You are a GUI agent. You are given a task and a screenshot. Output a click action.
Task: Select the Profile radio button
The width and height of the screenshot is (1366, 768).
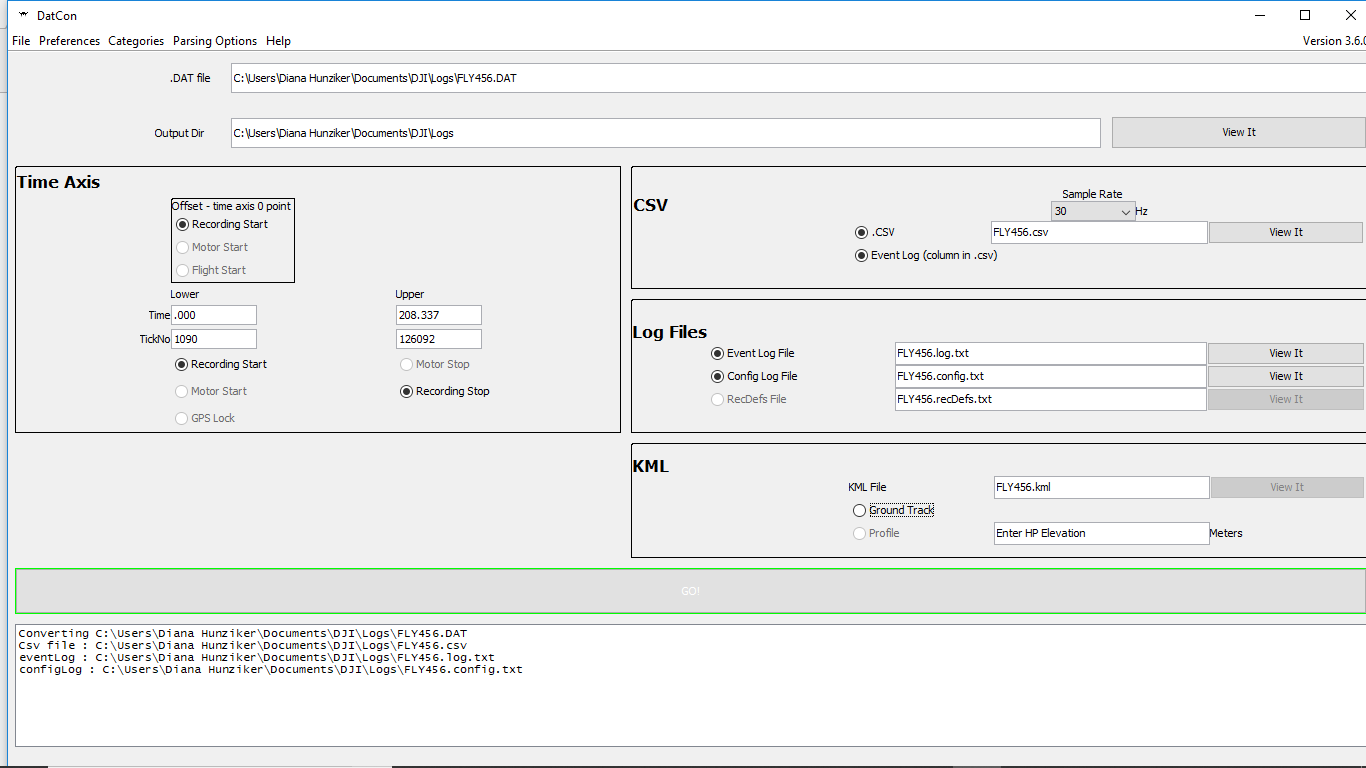[x=860, y=533]
